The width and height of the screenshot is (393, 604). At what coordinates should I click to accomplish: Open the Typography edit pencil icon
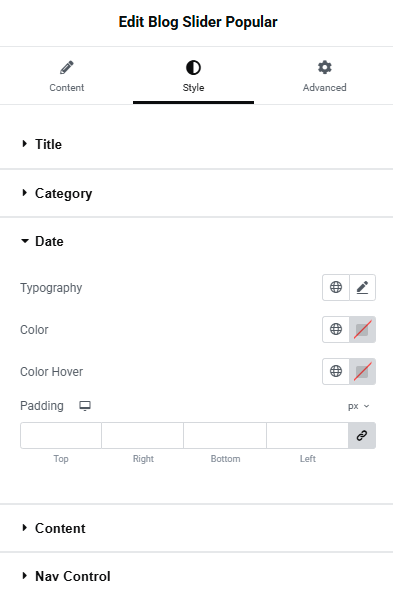click(x=362, y=287)
